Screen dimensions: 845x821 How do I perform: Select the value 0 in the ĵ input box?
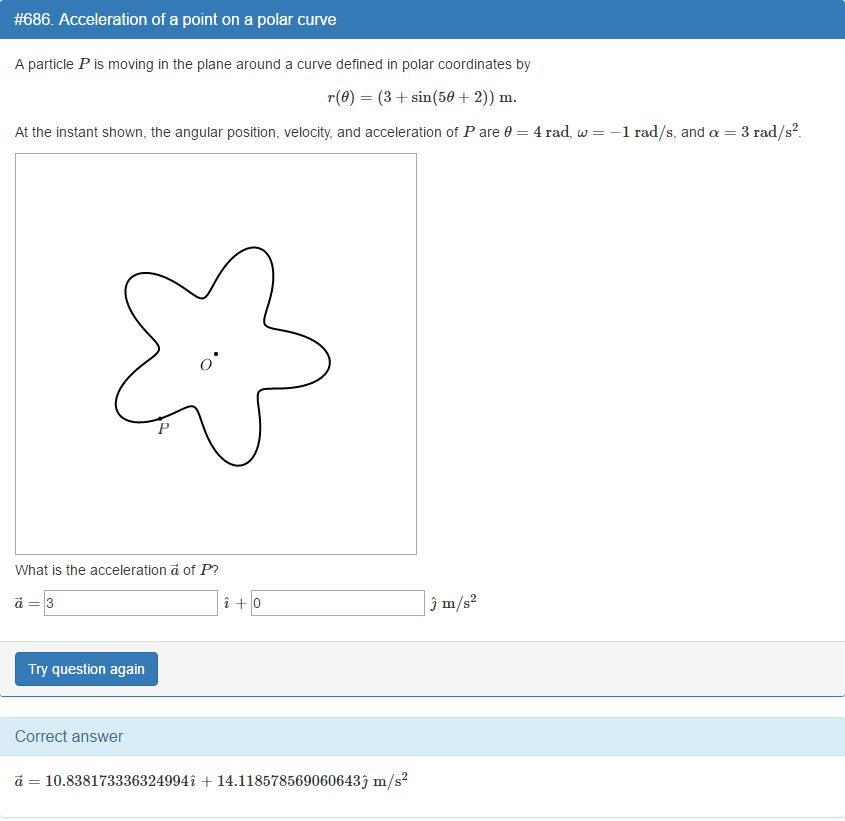[x=256, y=603]
